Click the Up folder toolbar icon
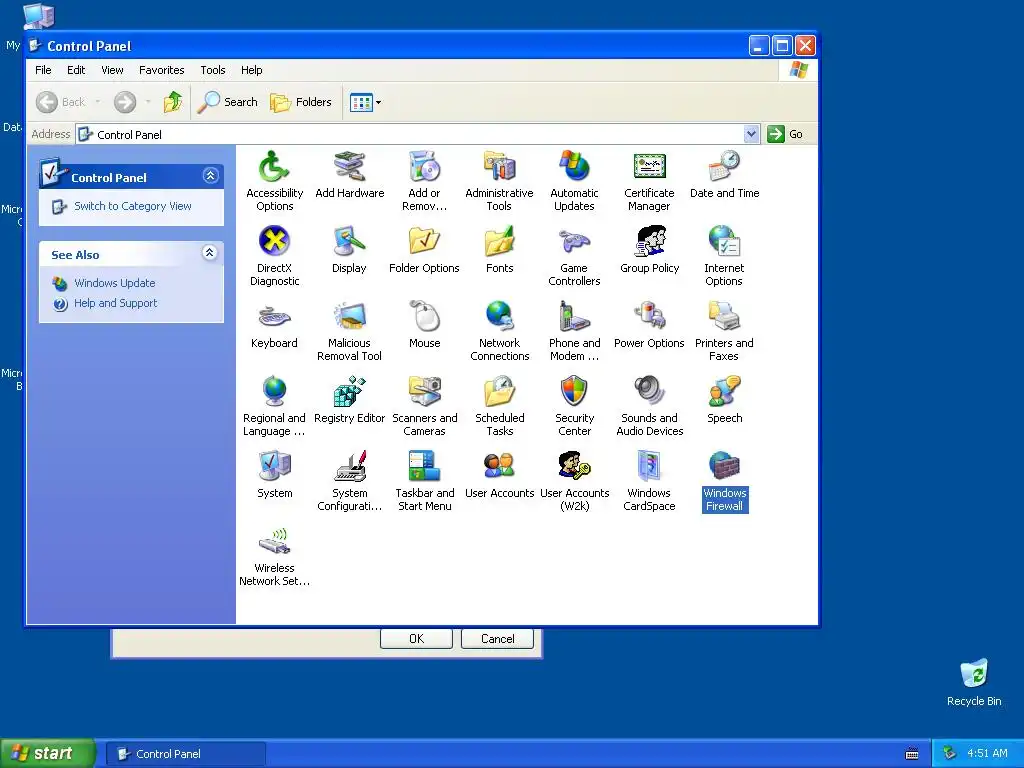This screenshot has width=1024, height=768. [x=173, y=102]
